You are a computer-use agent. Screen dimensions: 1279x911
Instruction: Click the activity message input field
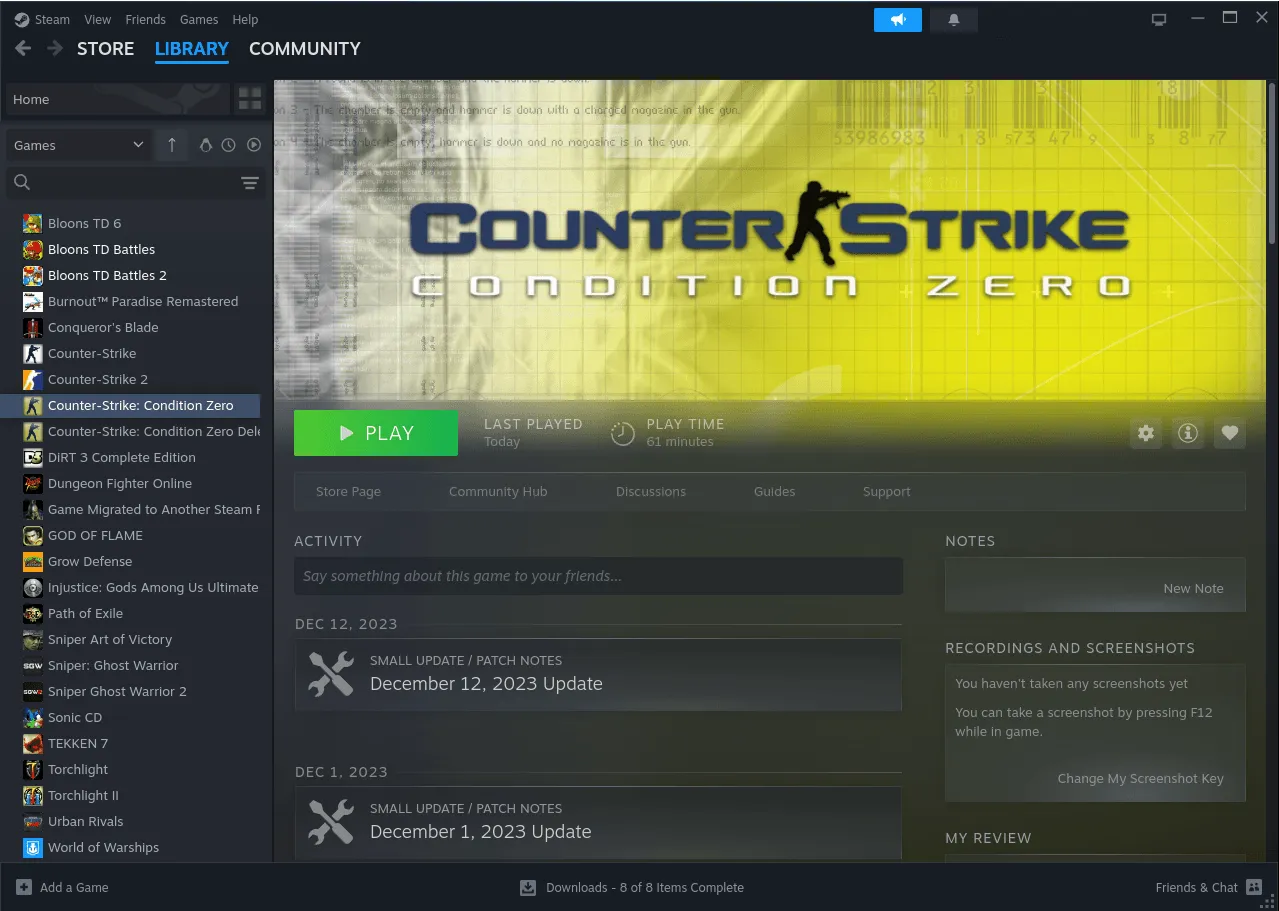[x=598, y=576]
